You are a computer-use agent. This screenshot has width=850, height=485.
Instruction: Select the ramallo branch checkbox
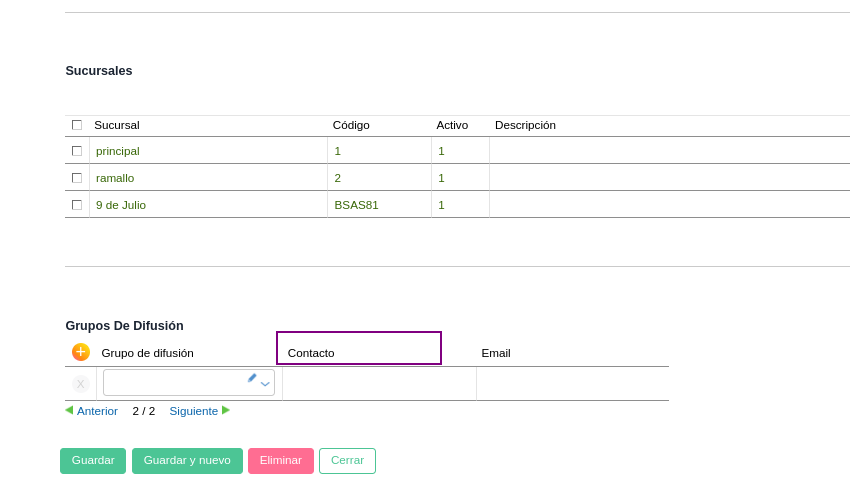click(x=77, y=178)
